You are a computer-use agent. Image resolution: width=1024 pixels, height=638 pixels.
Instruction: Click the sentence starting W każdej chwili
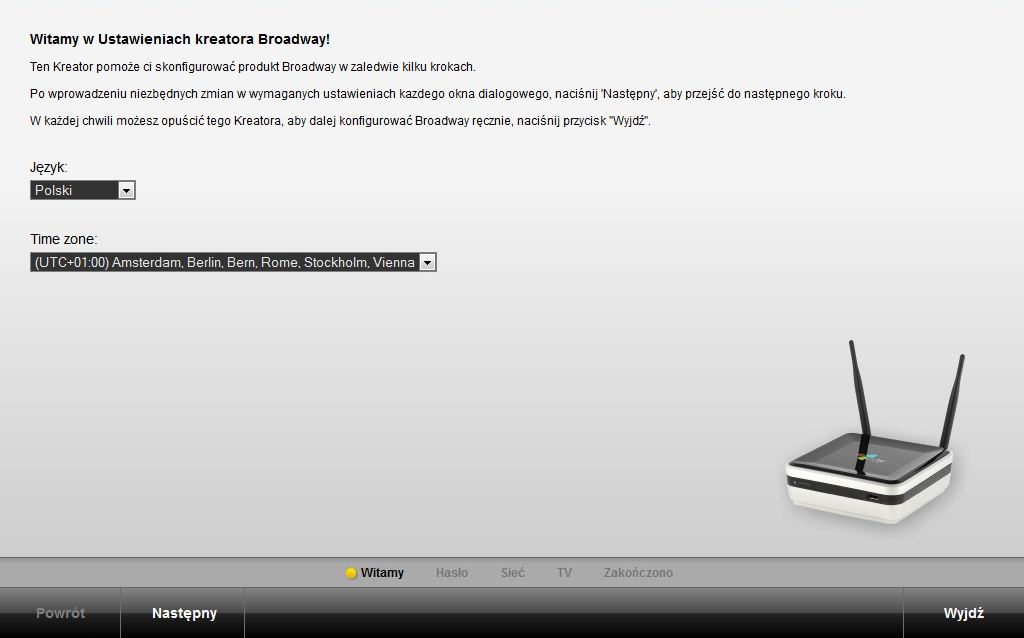pos(340,121)
